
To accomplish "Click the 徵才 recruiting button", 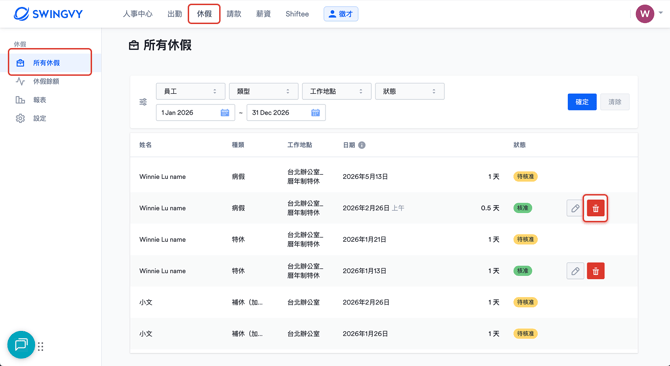I will [341, 14].
